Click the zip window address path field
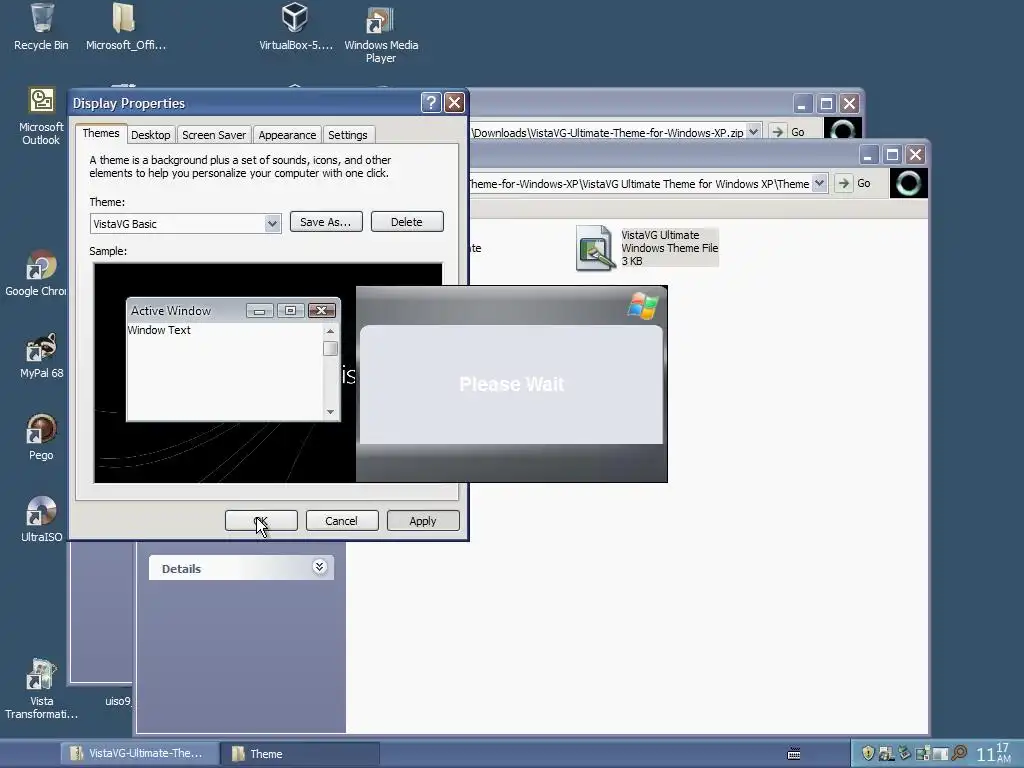This screenshot has height=768, width=1024. (x=607, y=132)
